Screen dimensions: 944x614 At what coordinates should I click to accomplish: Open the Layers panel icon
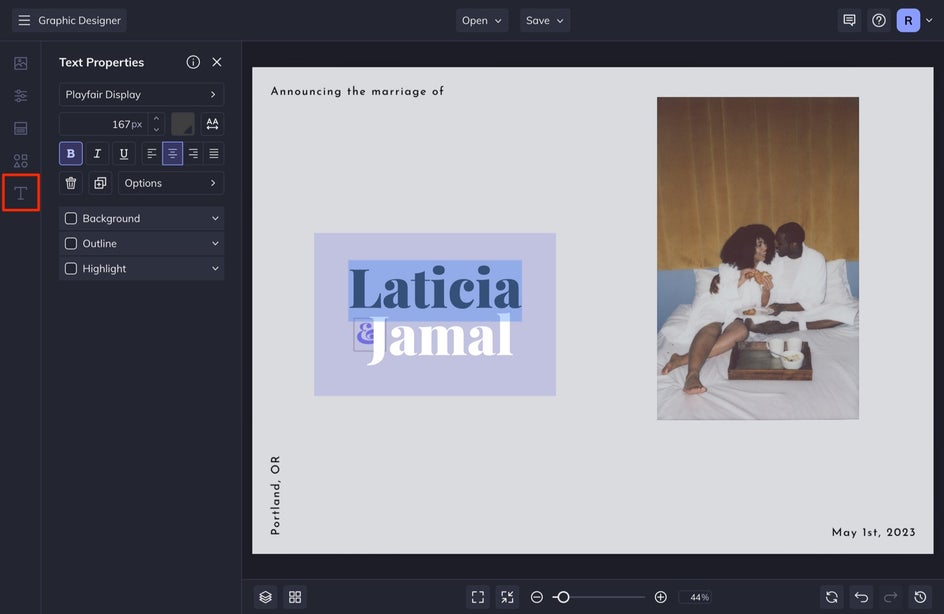pos(265,597)
